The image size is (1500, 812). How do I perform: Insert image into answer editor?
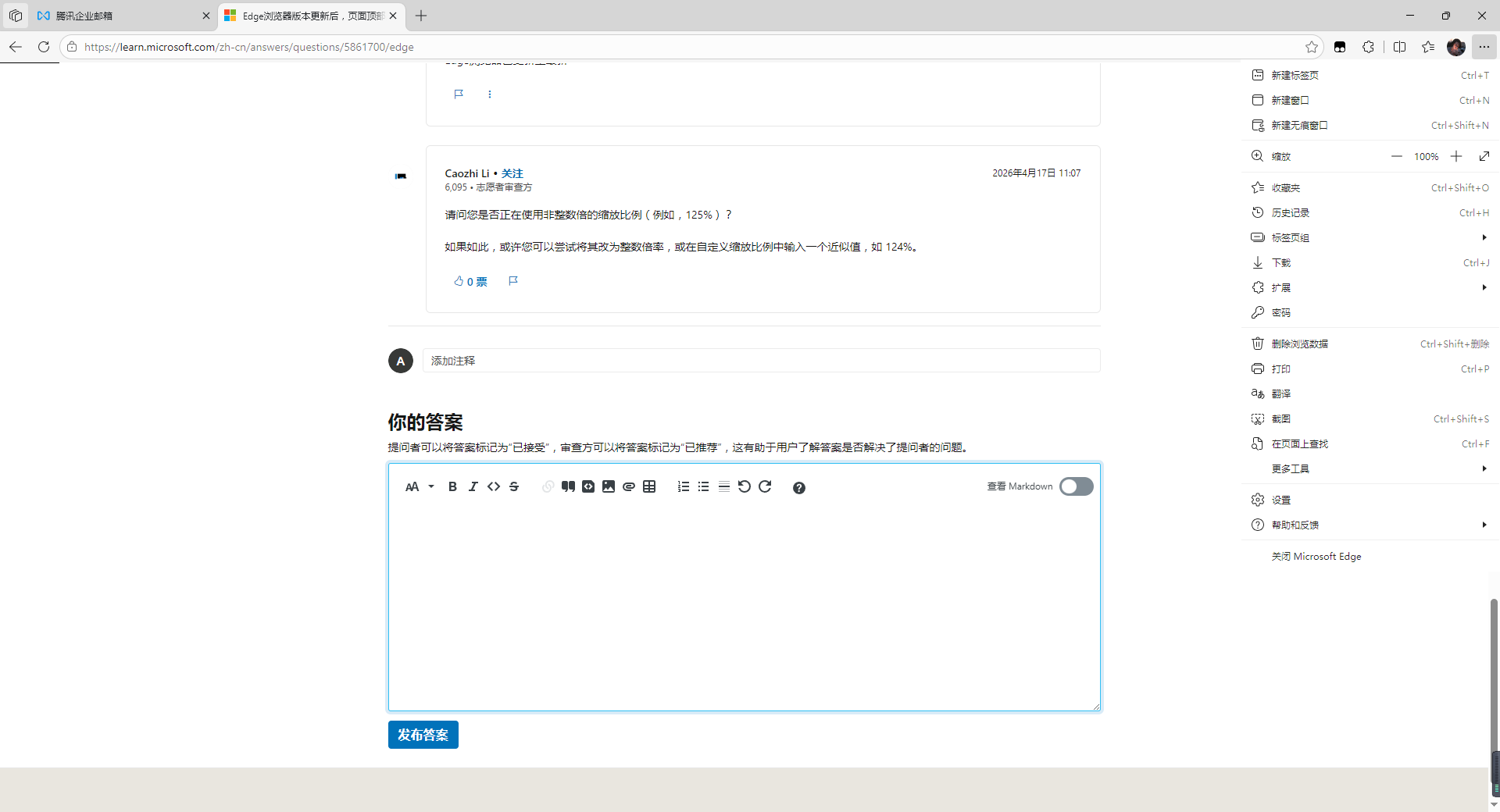(x=609, y=486)
